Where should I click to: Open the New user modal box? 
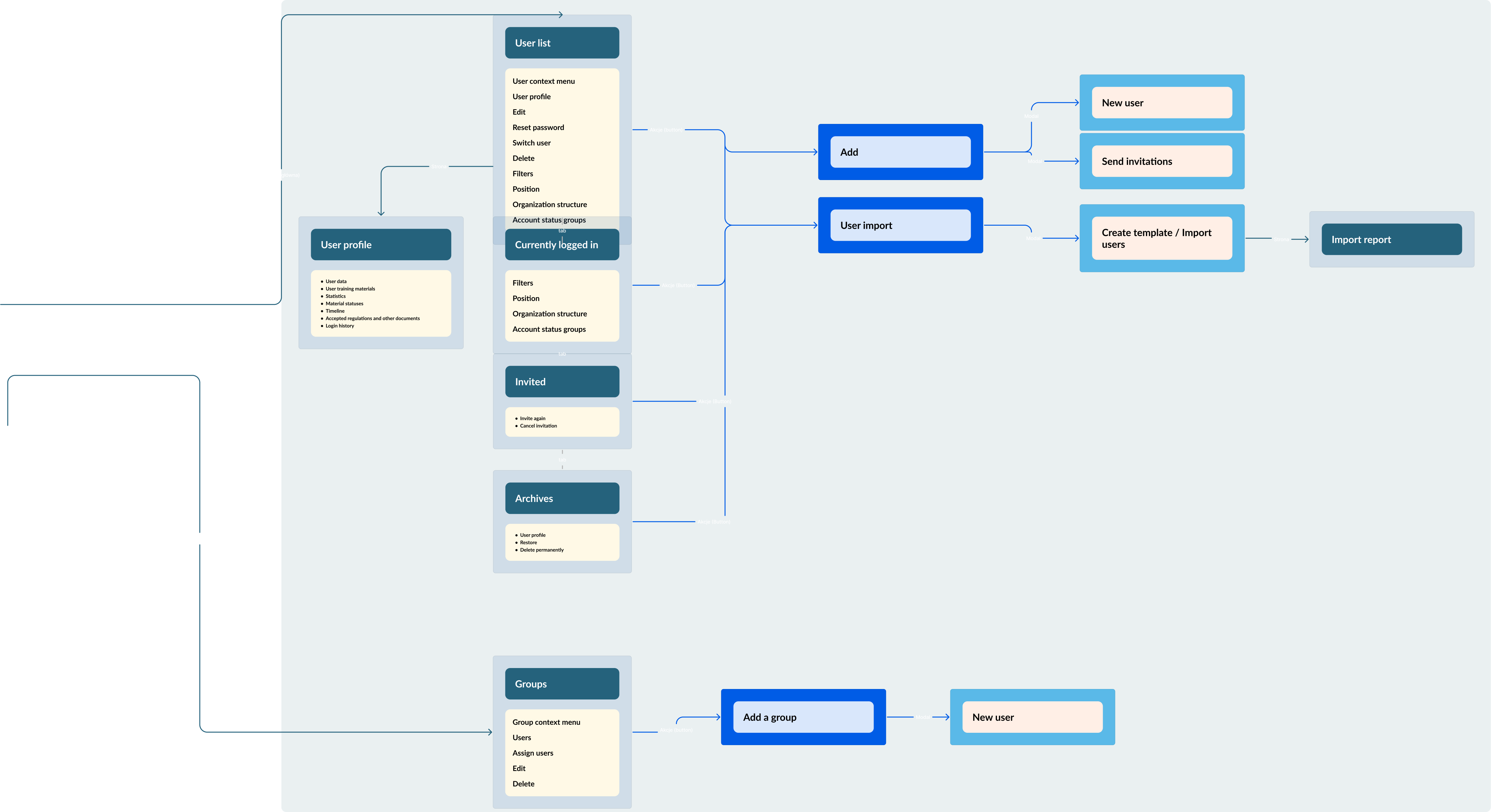(x=1161, y=103)
